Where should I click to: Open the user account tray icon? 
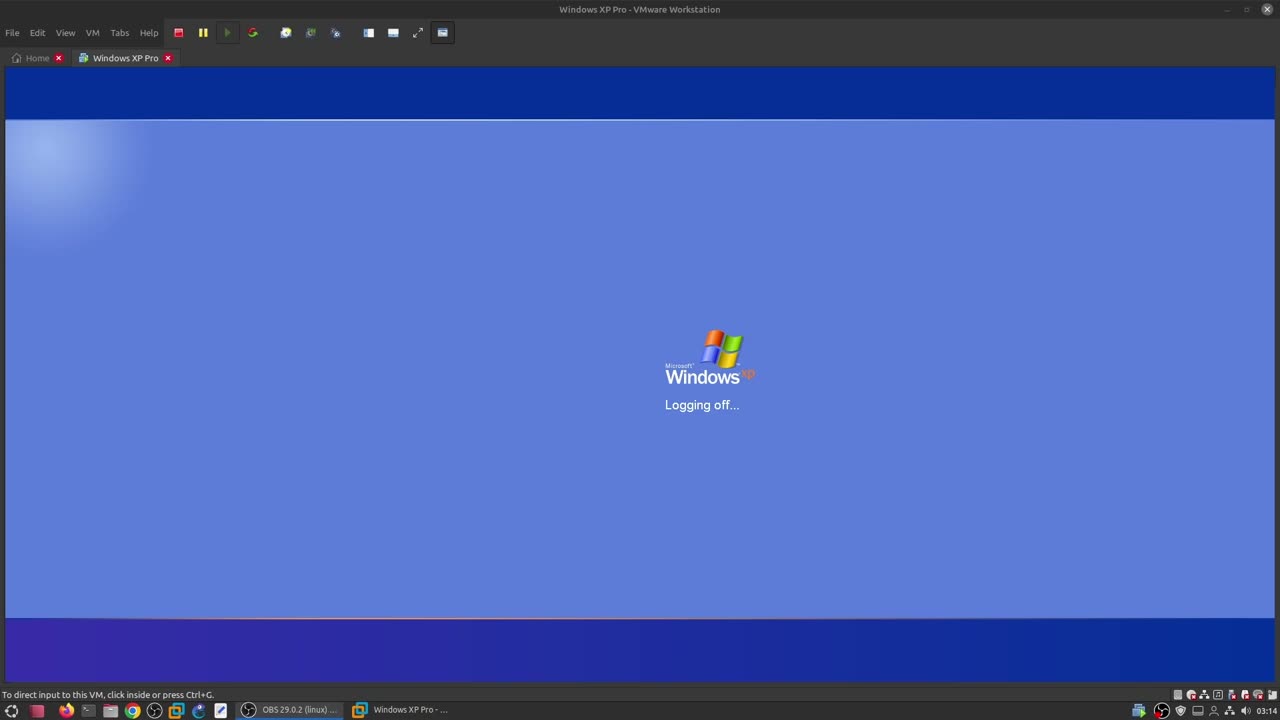pos(1214,711)
